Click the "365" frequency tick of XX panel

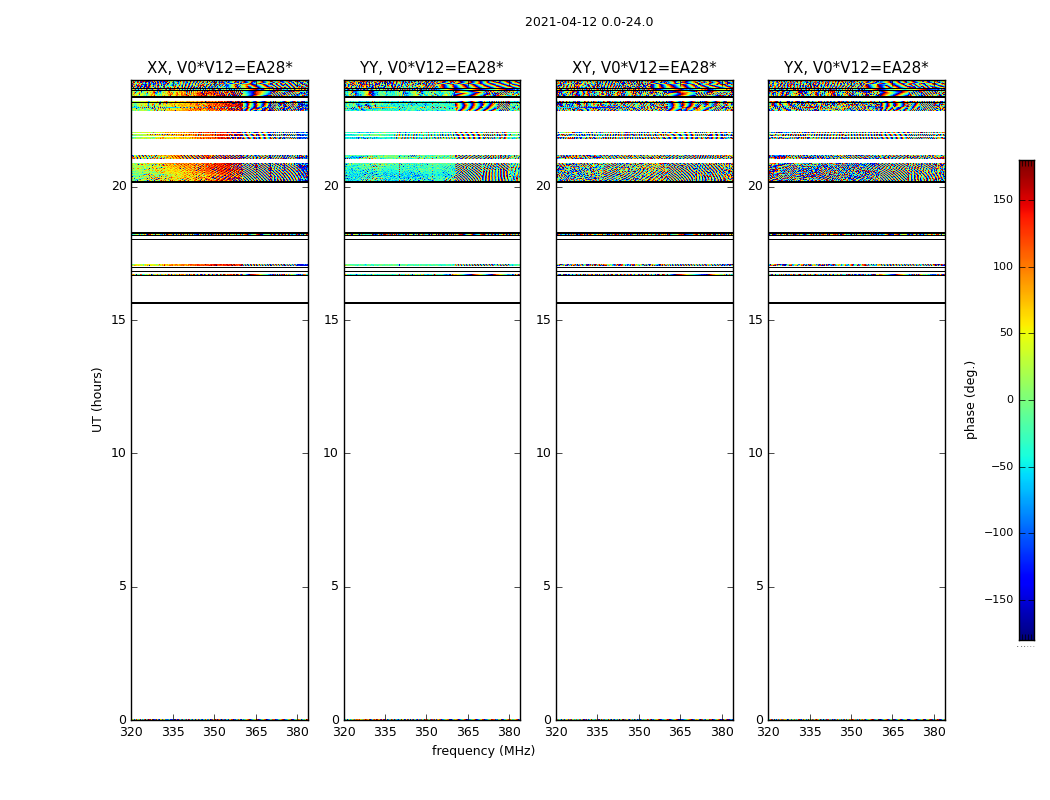256,732
